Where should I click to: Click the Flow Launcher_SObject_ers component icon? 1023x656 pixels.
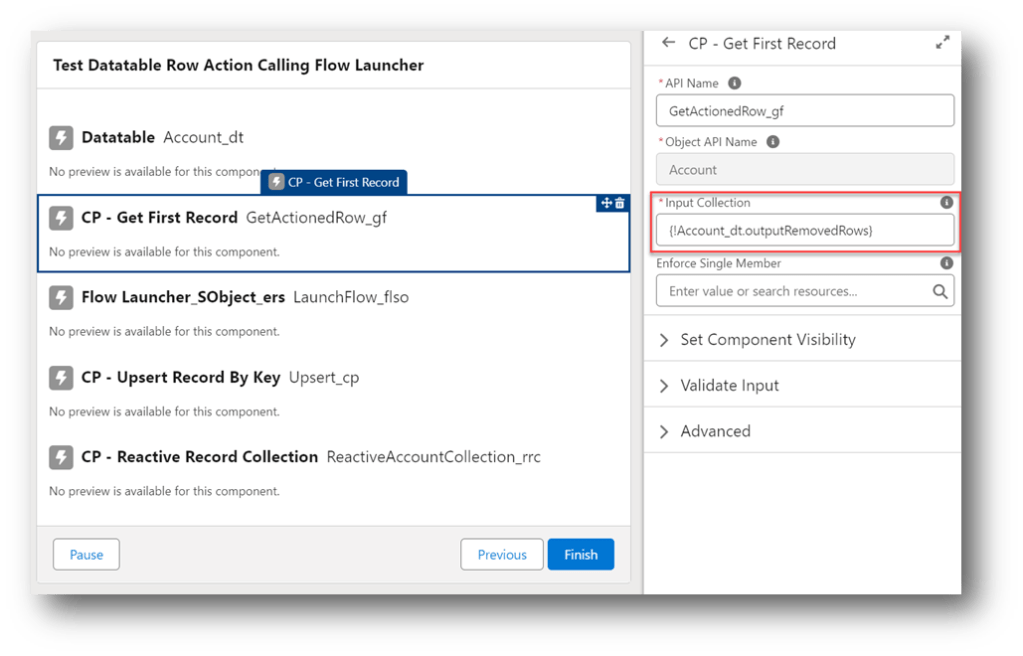pyautogui.click(x=61, y=298)
